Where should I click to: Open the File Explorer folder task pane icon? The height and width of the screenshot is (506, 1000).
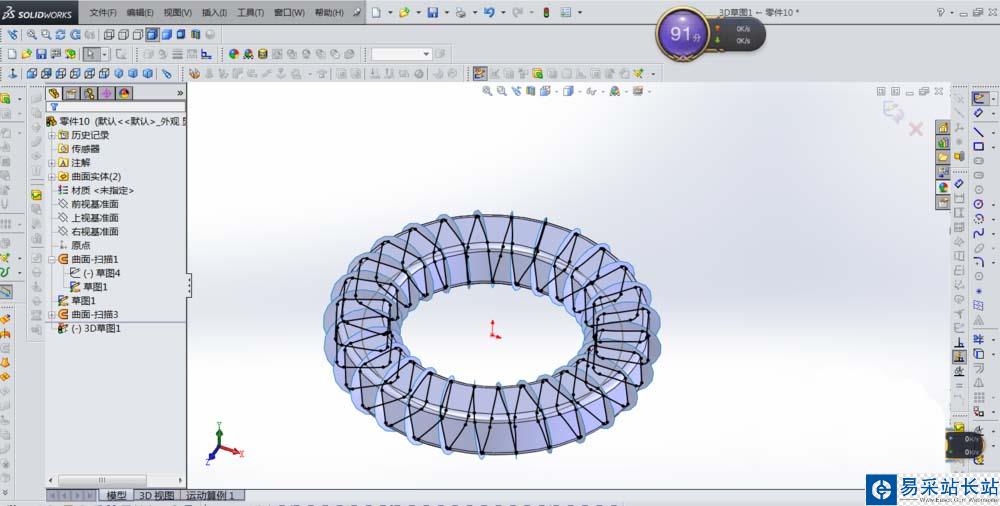943,157
